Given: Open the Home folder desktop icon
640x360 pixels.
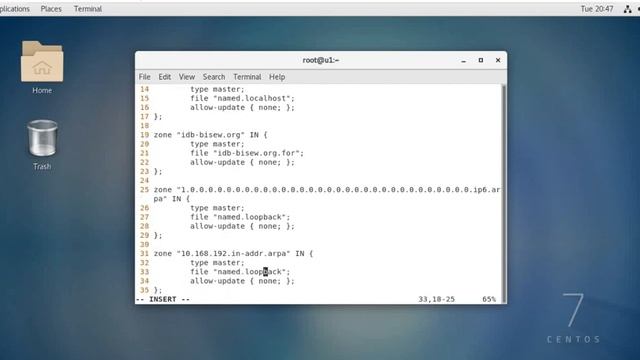Looking at the screenshot, I should 42,67.
